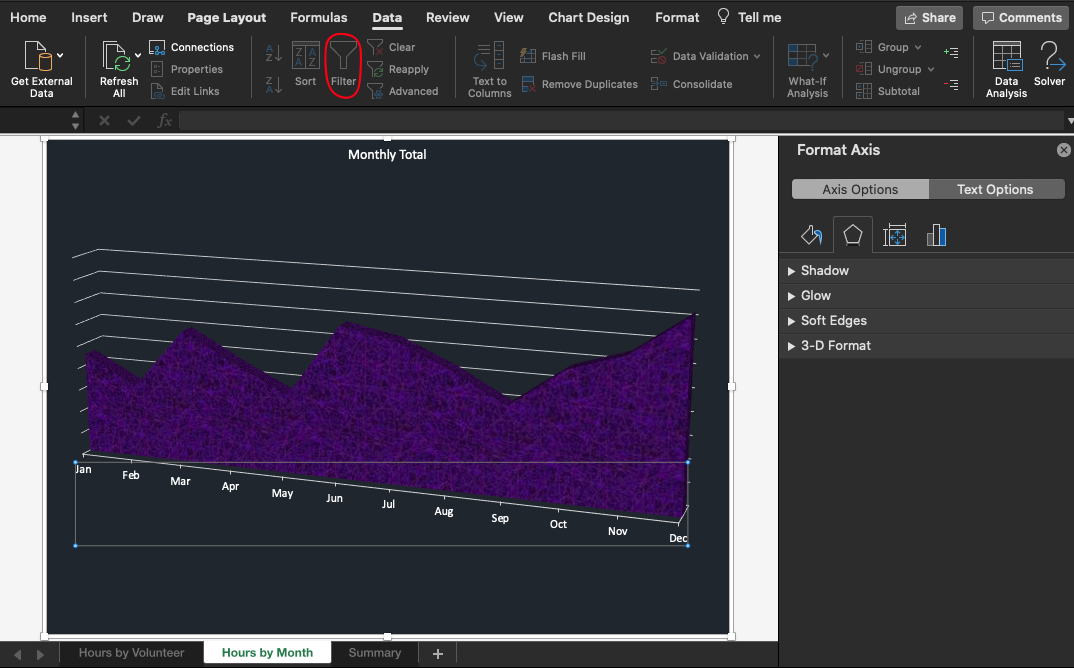Screen dimensions: 1074x668
Task: Select Size & Properties icon in pane
Action: point(895,235)
